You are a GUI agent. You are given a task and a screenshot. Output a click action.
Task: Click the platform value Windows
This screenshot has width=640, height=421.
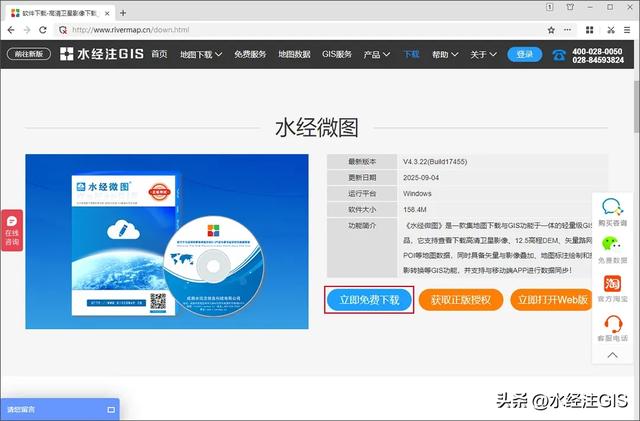[417, 194]
